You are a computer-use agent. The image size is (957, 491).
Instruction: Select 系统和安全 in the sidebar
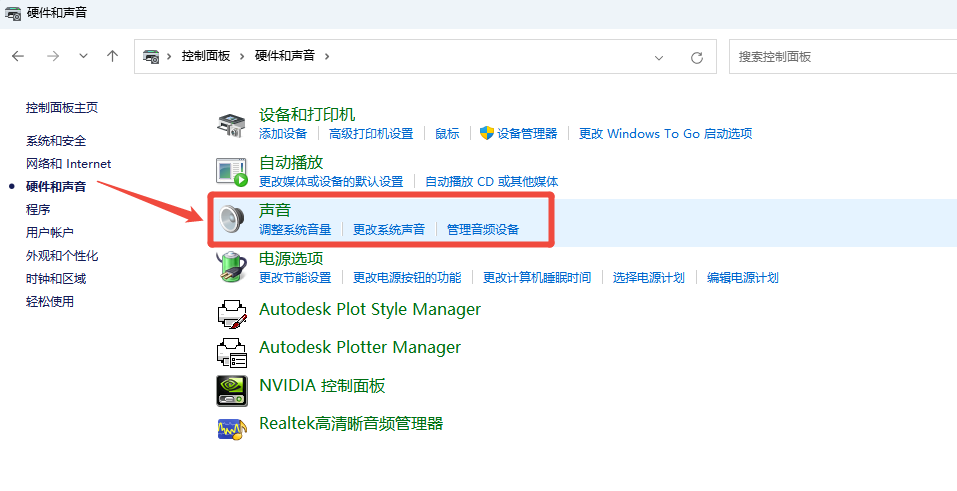click(56, 141)
